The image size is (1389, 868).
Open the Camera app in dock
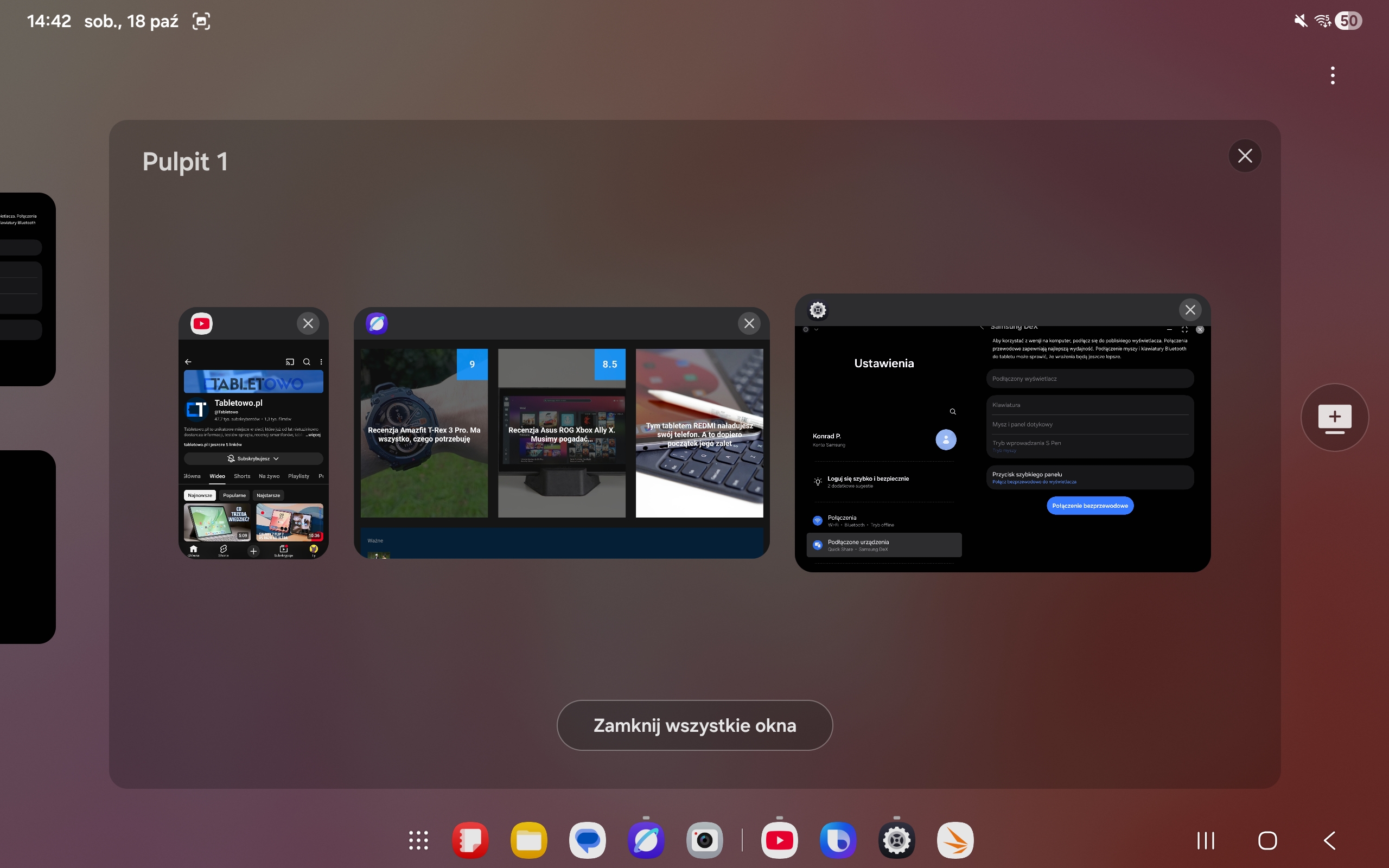coord(704,840)
